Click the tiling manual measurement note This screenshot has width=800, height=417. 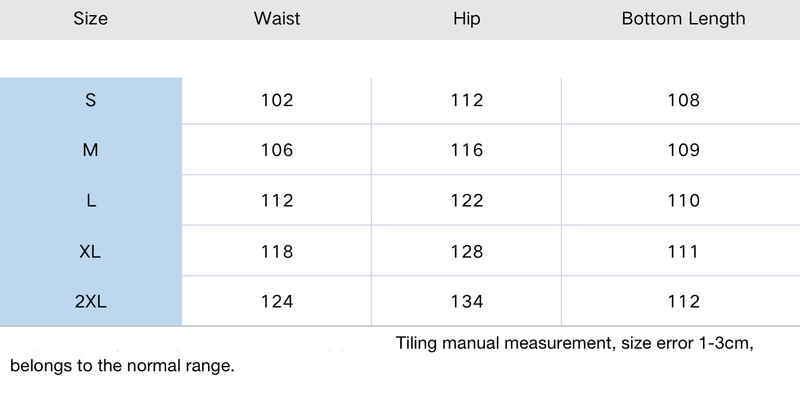point(574,344)
